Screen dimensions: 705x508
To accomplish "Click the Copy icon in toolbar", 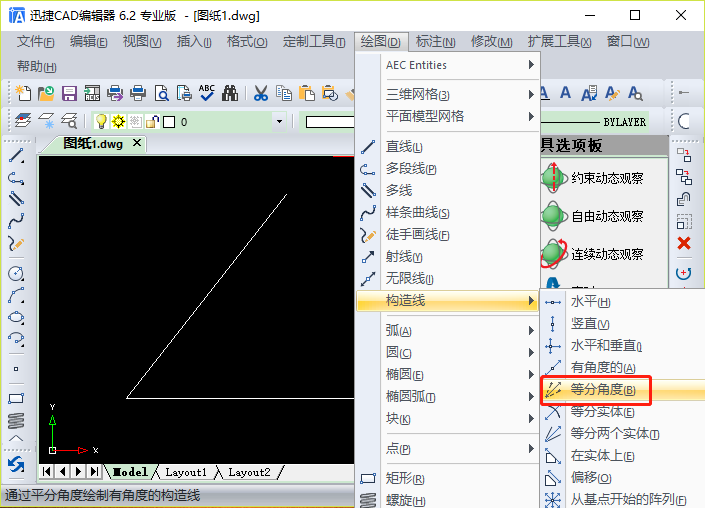I will [x=284, y=93].
